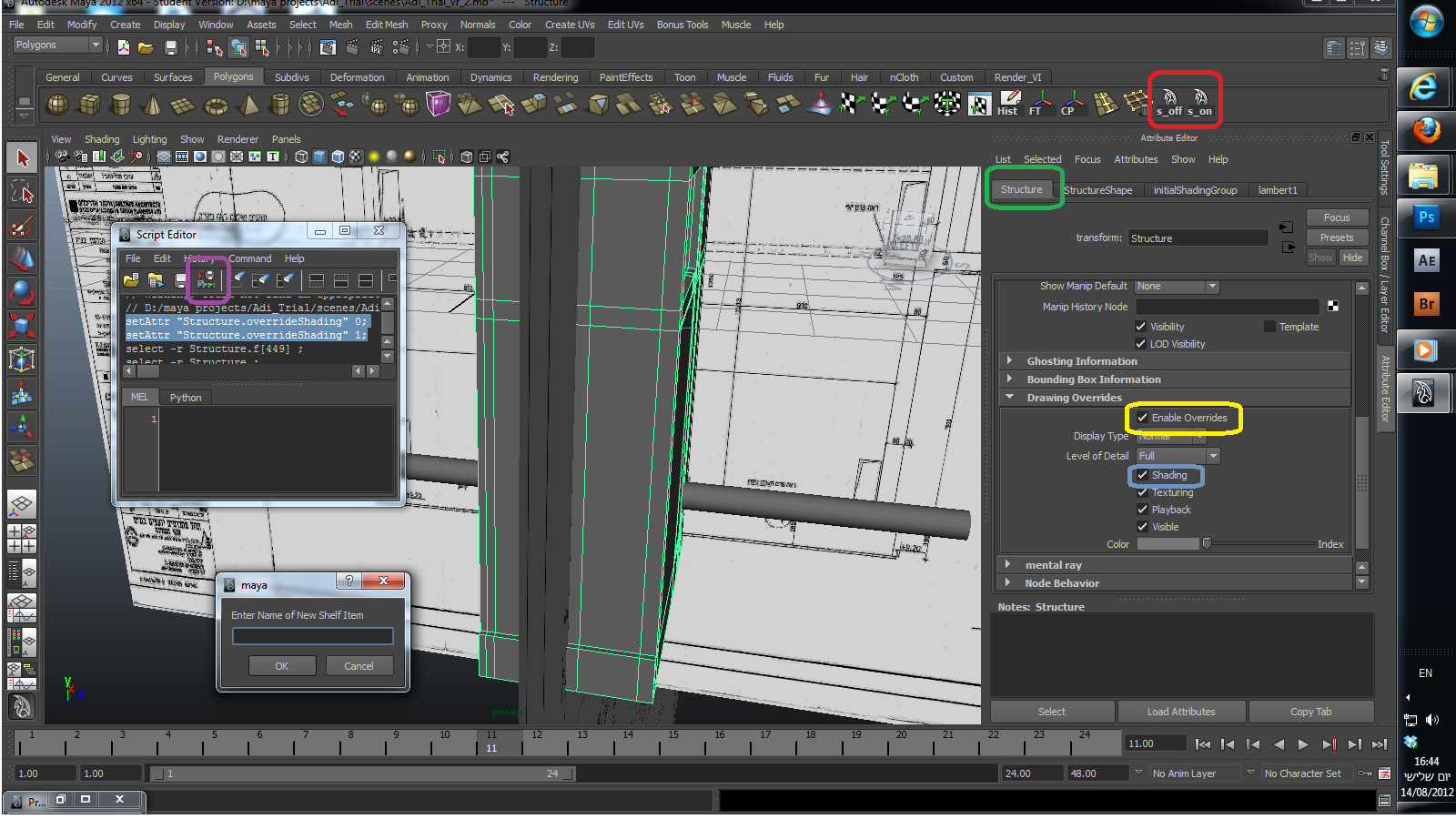
Task: Enable the Template checkbox
Action: [x=1269, y=327]
